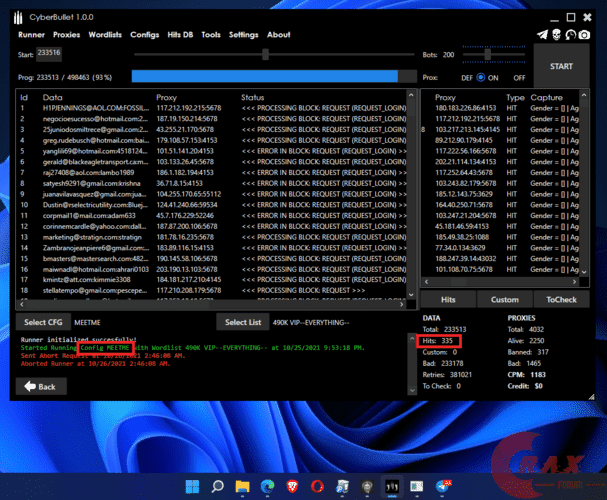607x500 pixels.
Task: Switch to the Custom tab
Action: [x=505, y=300]
